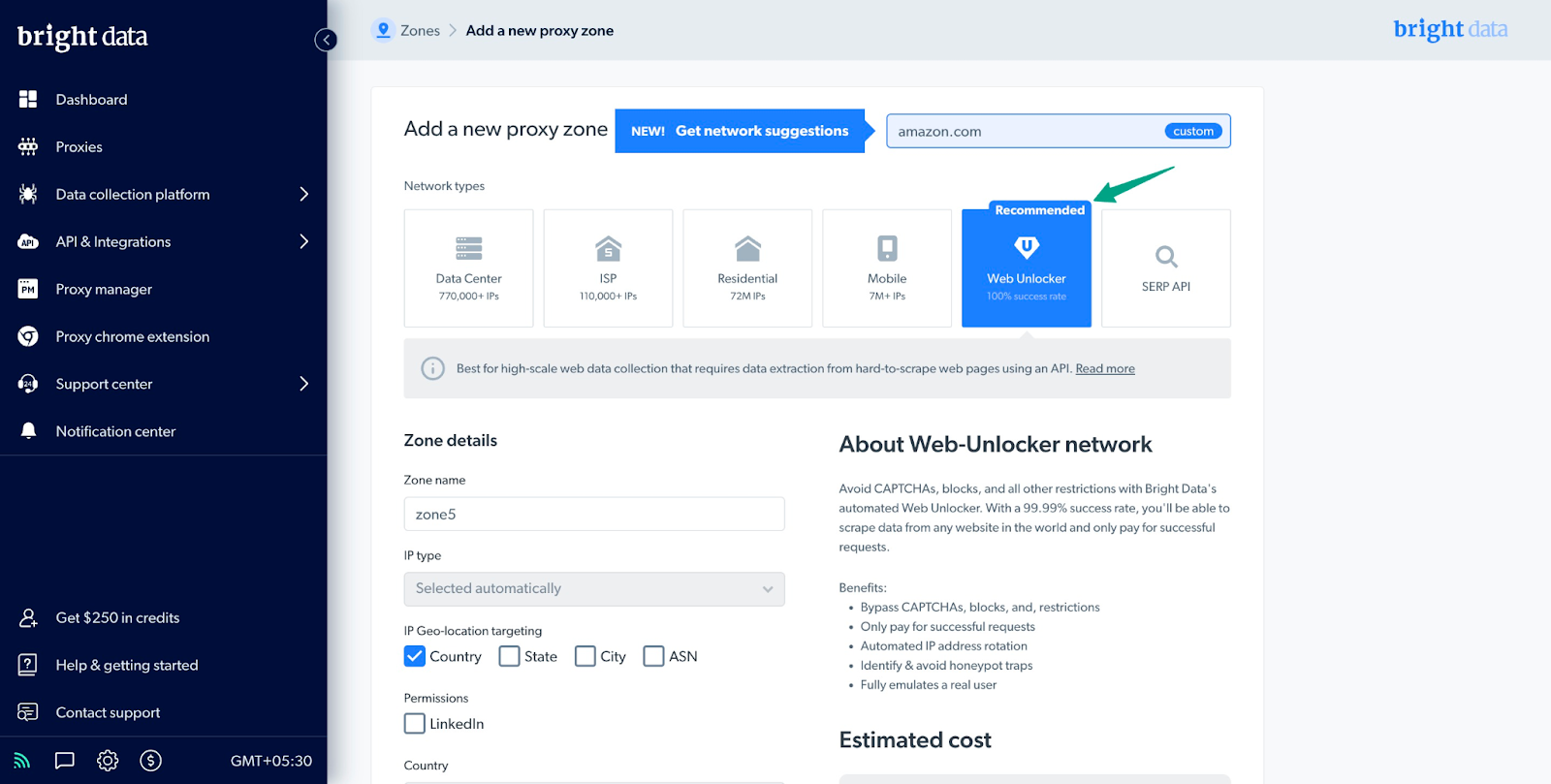The image size is (1551, 784).
Task: Click the RSS feed icon in bottom bar
Action: pyautogui.click(x=22, y=761)
